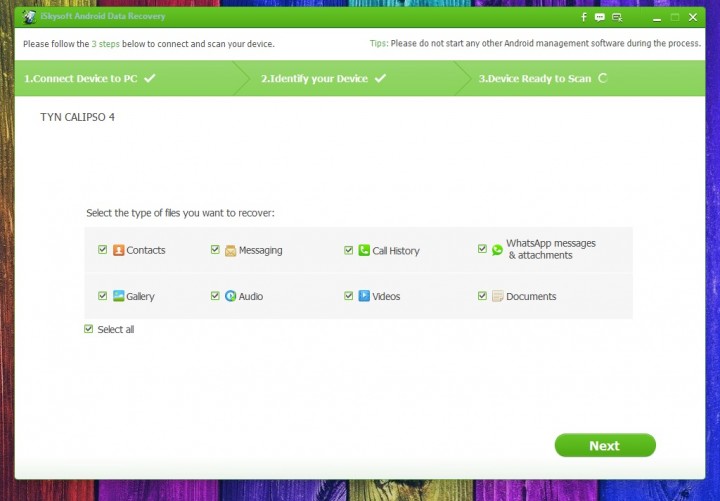Click the Videos play icon

click(x=364, y=296)
